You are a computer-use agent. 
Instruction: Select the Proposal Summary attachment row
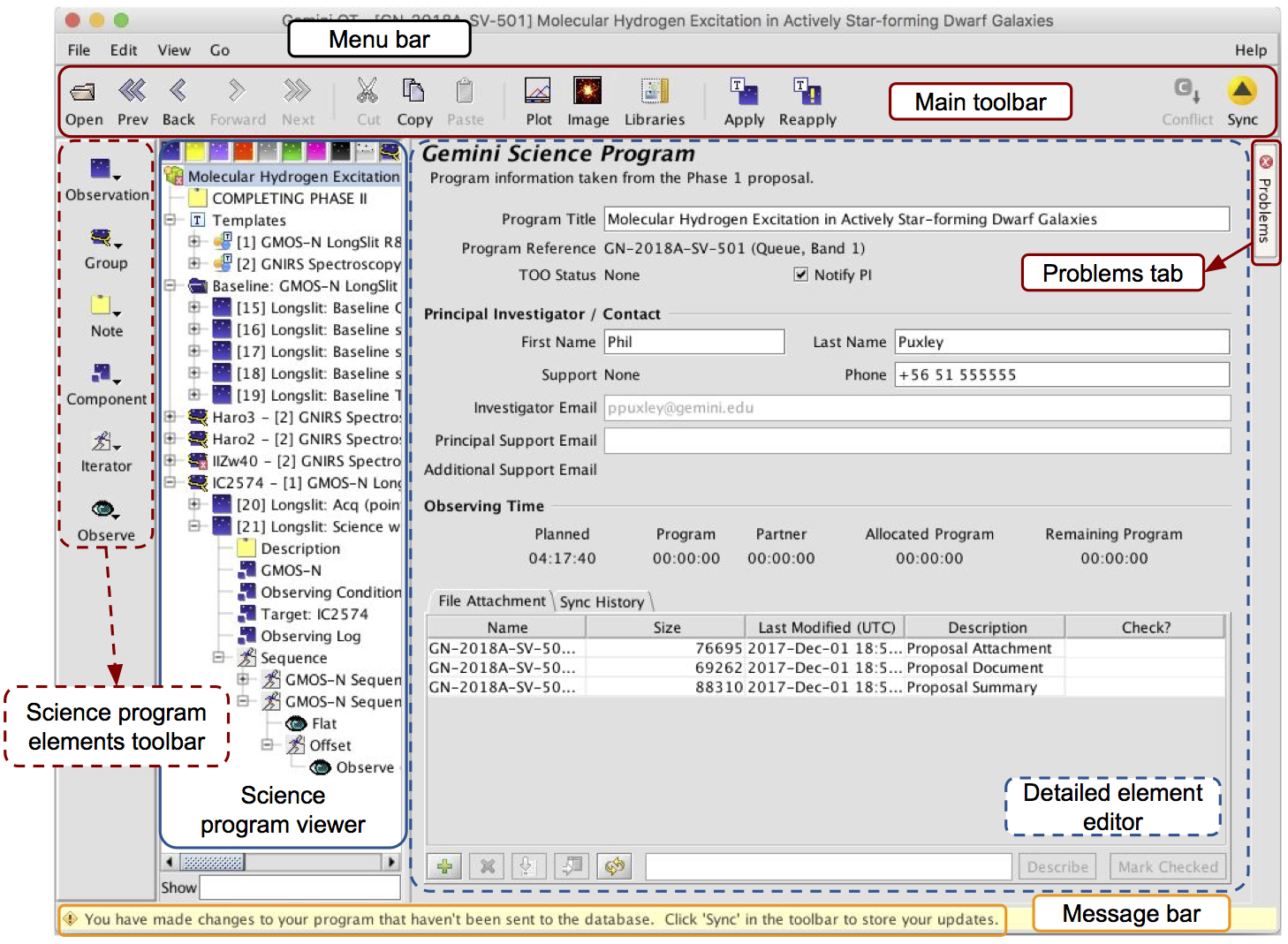pyautogui.click(x=825, y=687)
